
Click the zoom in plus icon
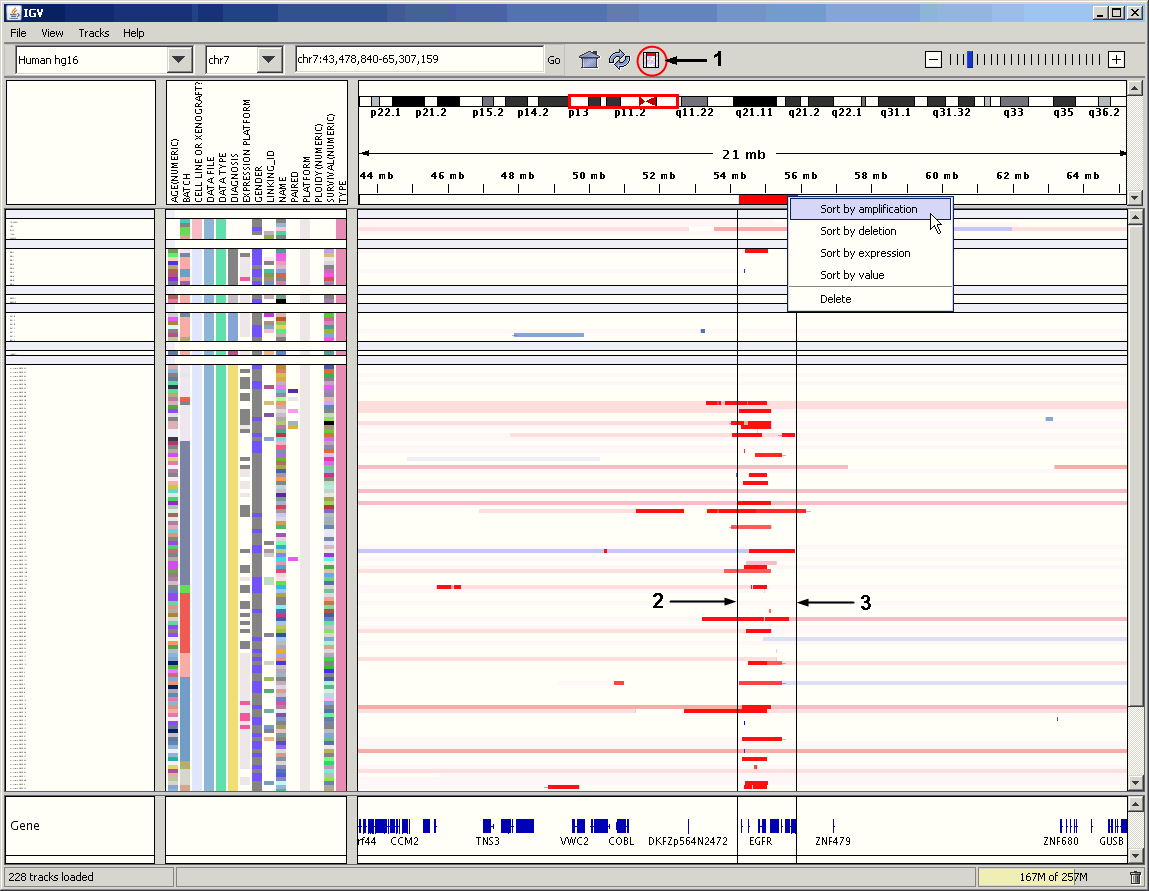pos(1116,60)
